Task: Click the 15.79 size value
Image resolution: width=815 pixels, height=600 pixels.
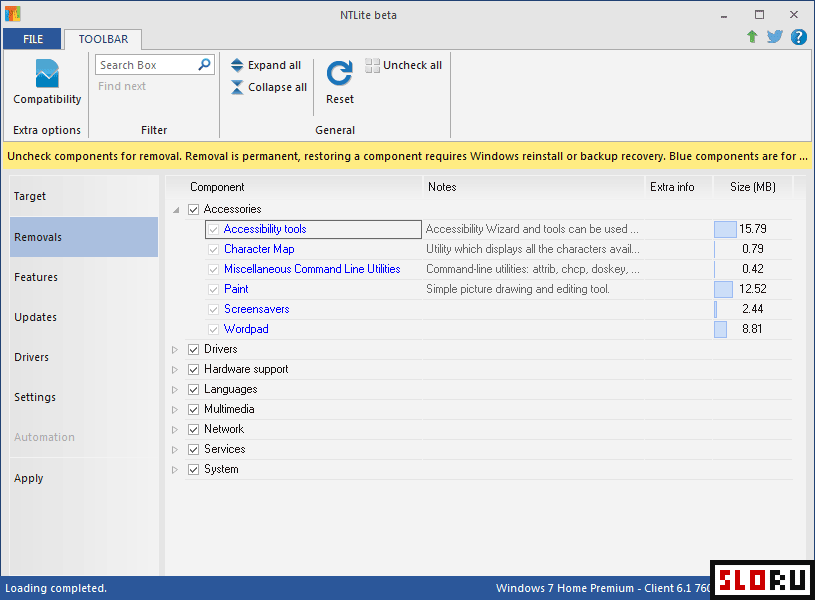Action: [x=753, y=229]
